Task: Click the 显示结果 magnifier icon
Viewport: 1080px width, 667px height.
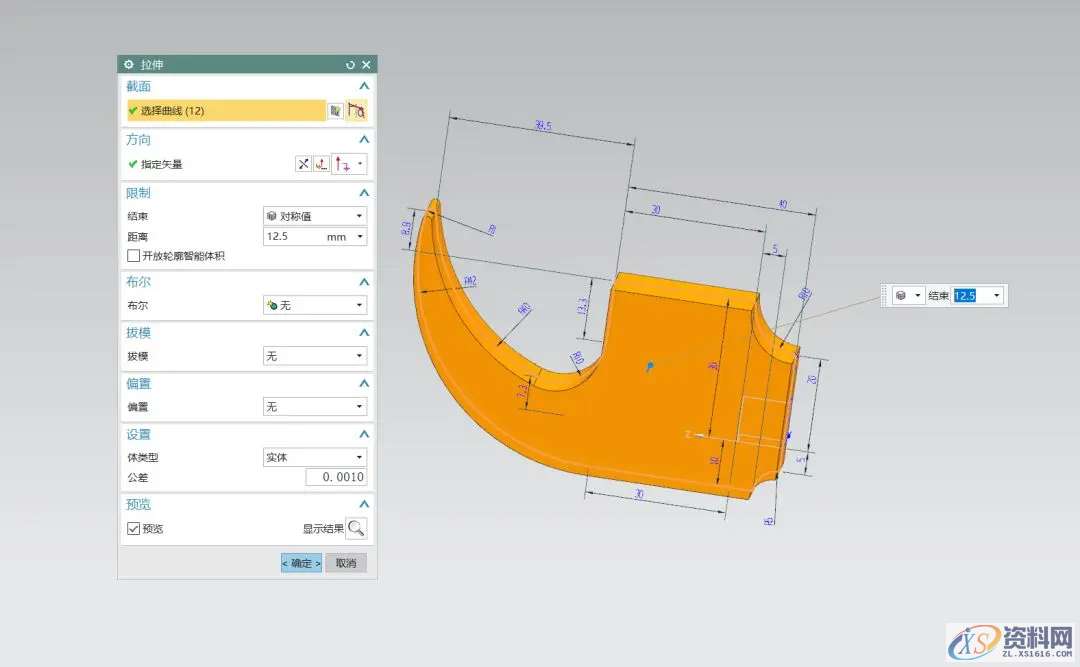Action: coord(356,528)
